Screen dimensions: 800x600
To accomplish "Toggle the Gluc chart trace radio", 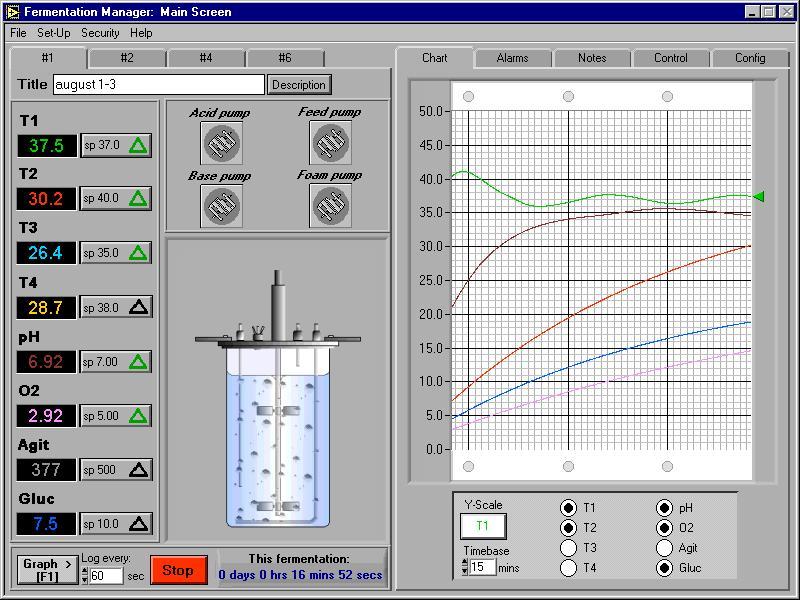I will coord(664,568).
